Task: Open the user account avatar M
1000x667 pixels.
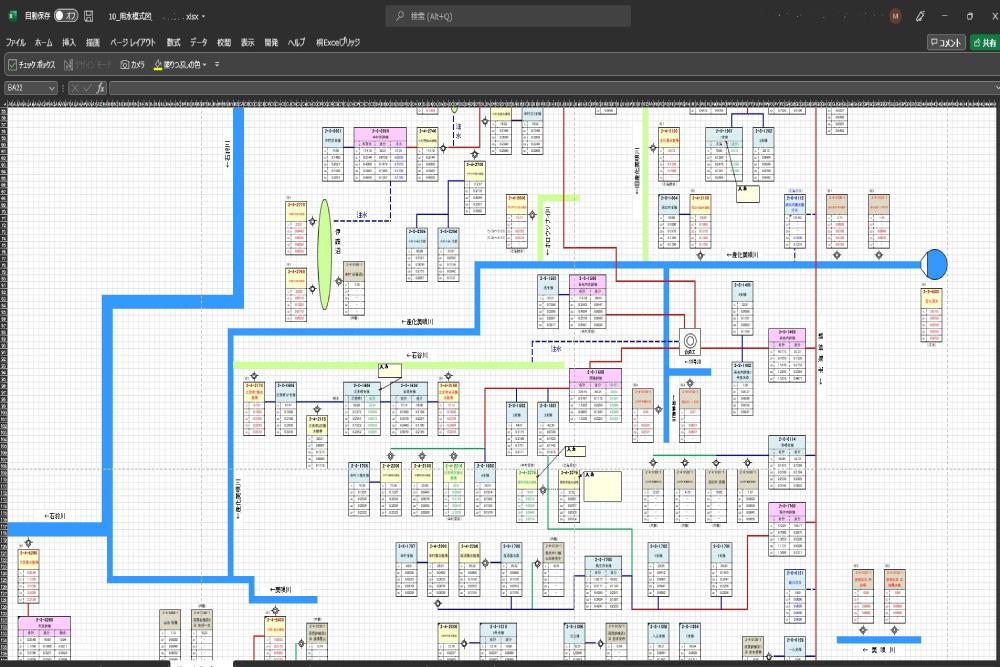Action: click(x=895, y=16)
